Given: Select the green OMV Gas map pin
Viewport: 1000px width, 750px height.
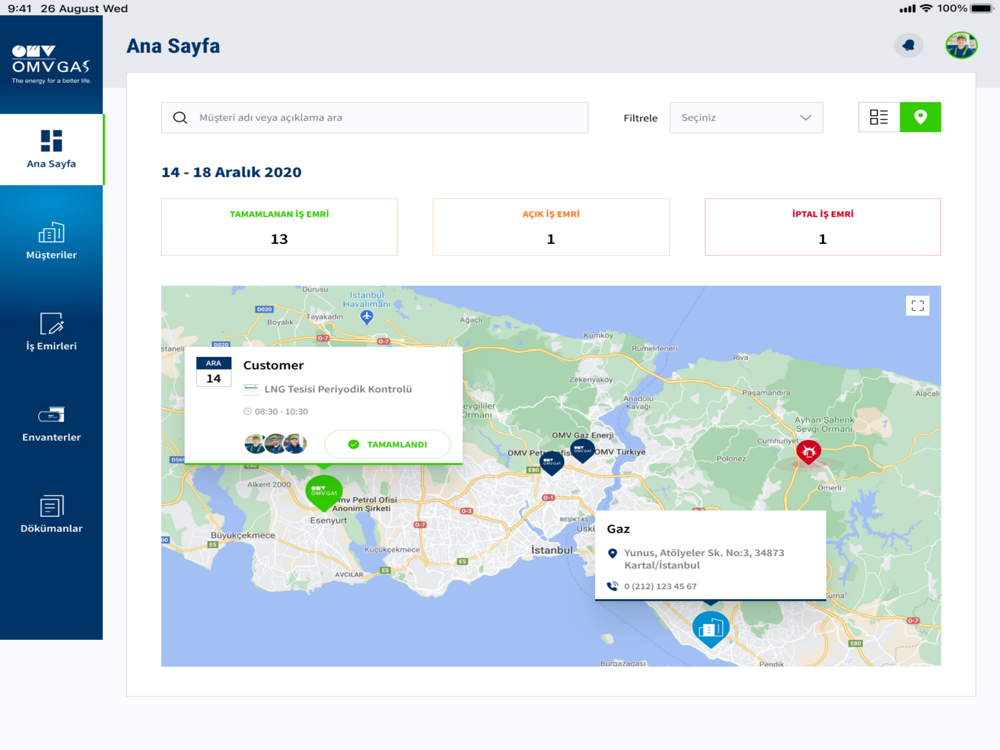Looking at the screenshot, I should pos(324,493).
